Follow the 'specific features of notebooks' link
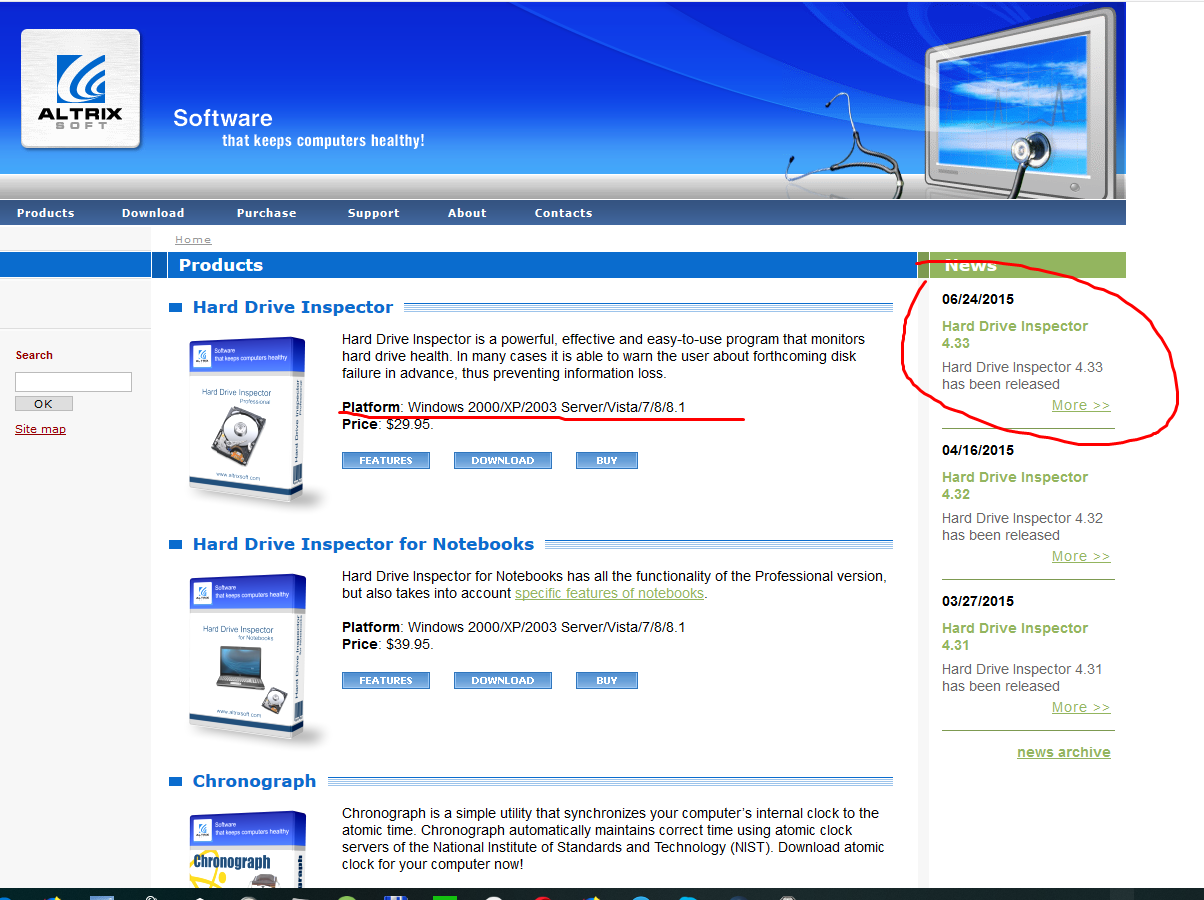 tap(610, 593)
